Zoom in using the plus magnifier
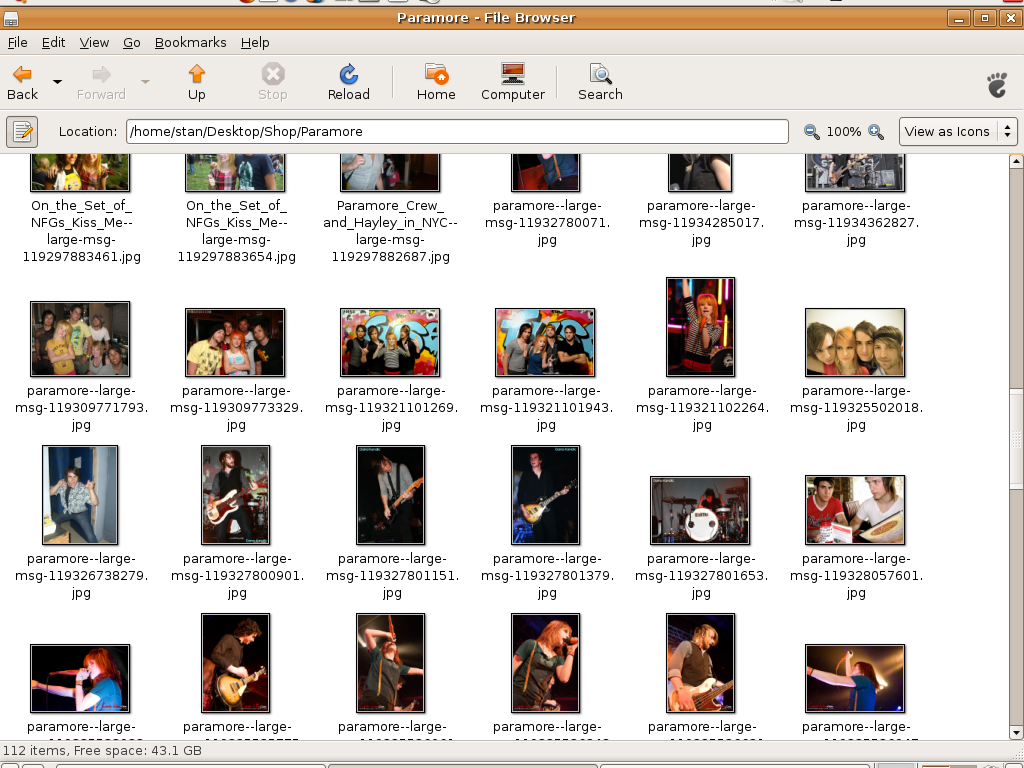Screen dimensions: 1024x768 click(876, 132)
